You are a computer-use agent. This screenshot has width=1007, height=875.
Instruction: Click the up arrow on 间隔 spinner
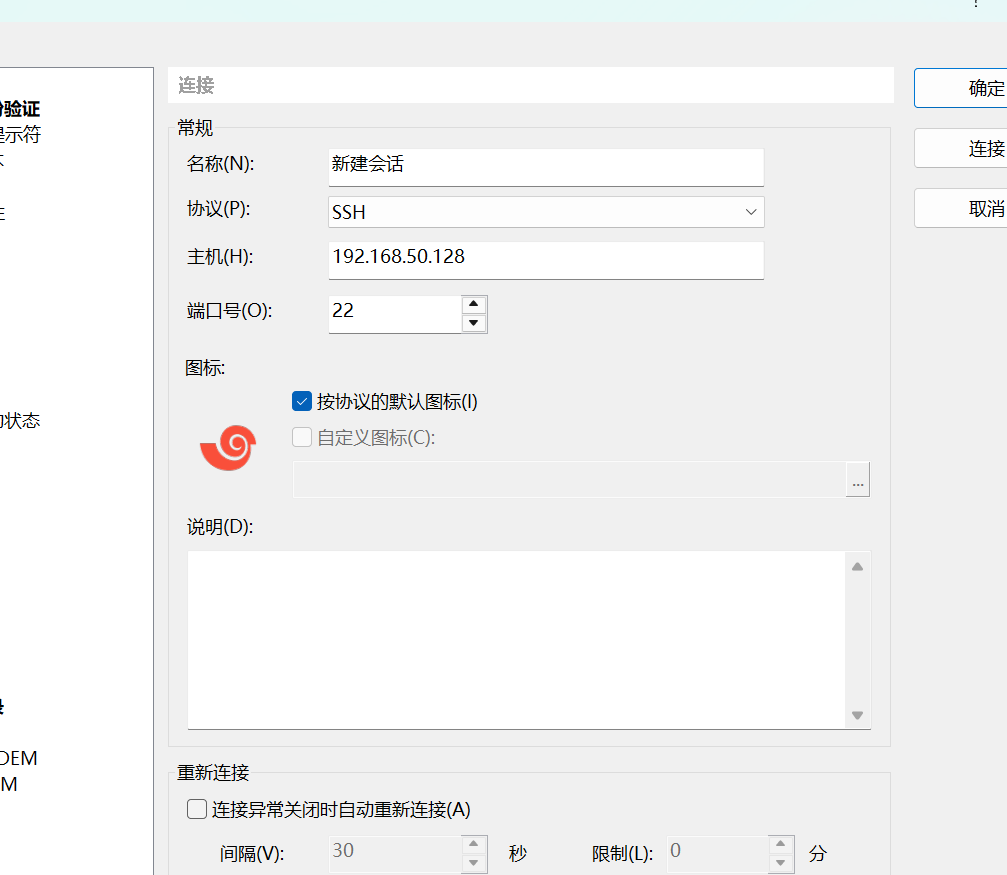click(473, 845)
